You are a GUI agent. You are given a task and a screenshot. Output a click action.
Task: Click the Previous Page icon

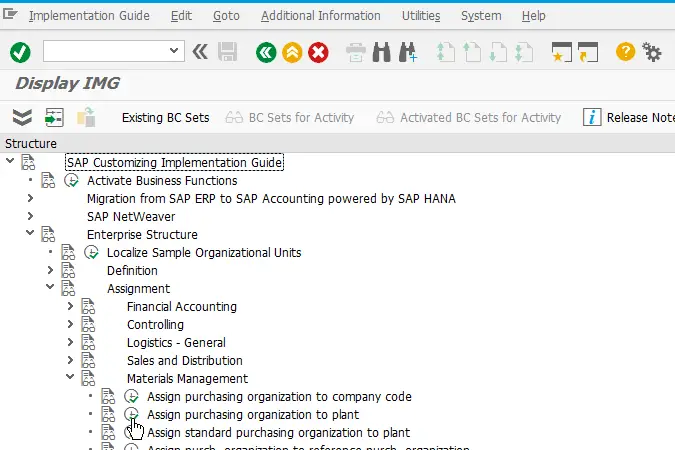[472, 53]
